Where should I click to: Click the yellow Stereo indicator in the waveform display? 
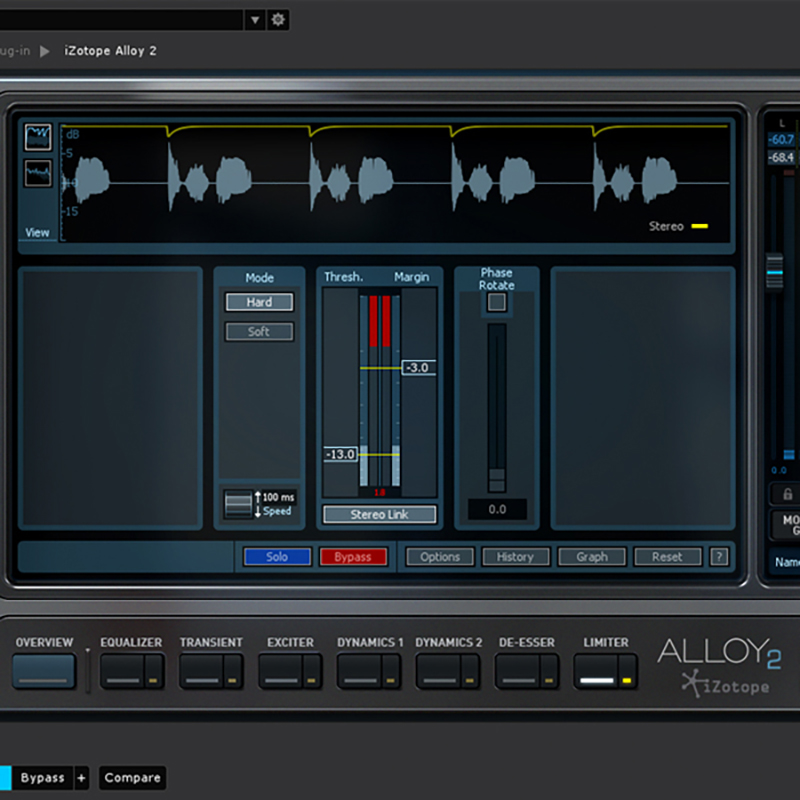pos(699,226)
